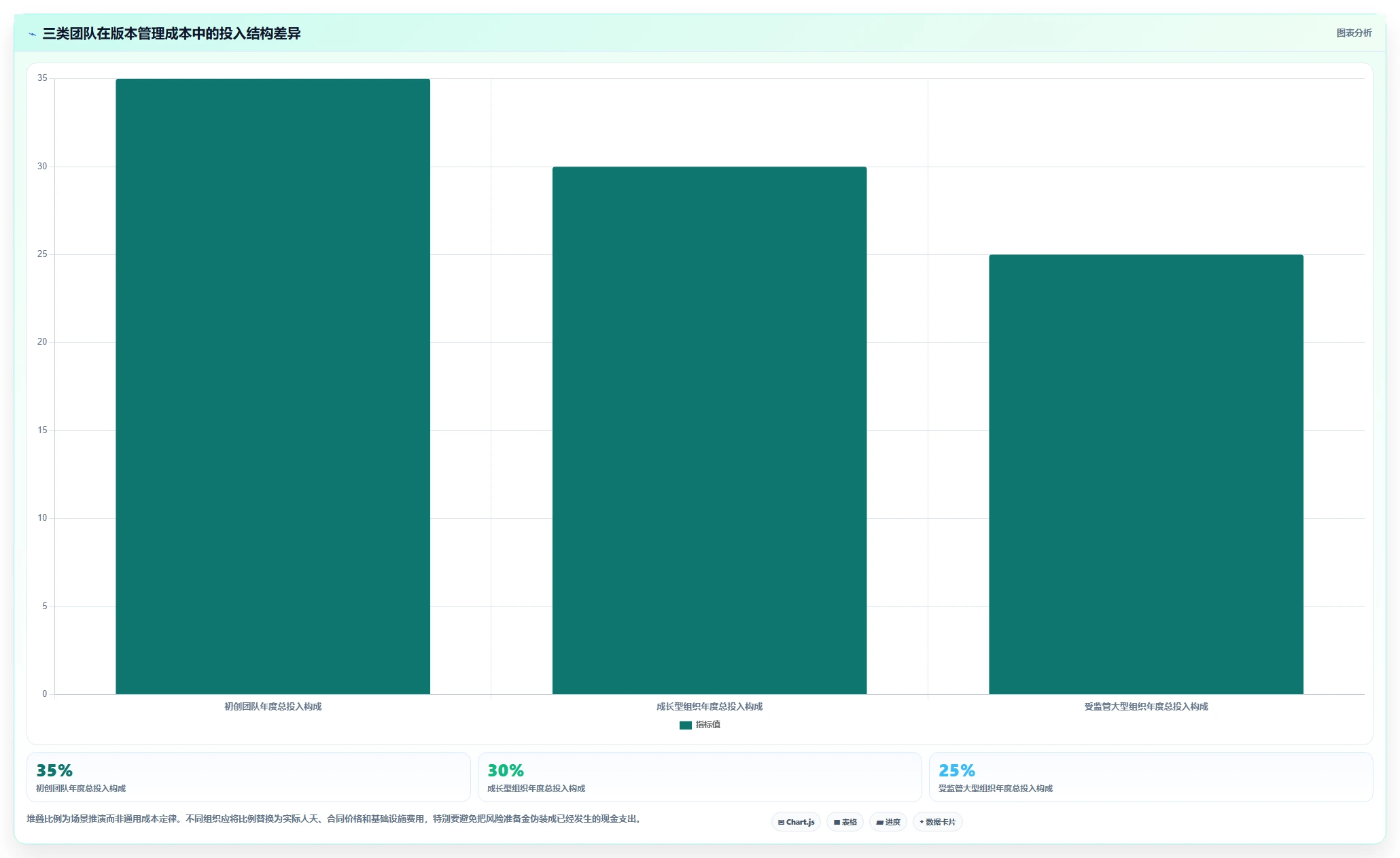The width and height of the screenshot is (1400, 858).
Task: Select the 30% data card
Action: click(699, 777)
